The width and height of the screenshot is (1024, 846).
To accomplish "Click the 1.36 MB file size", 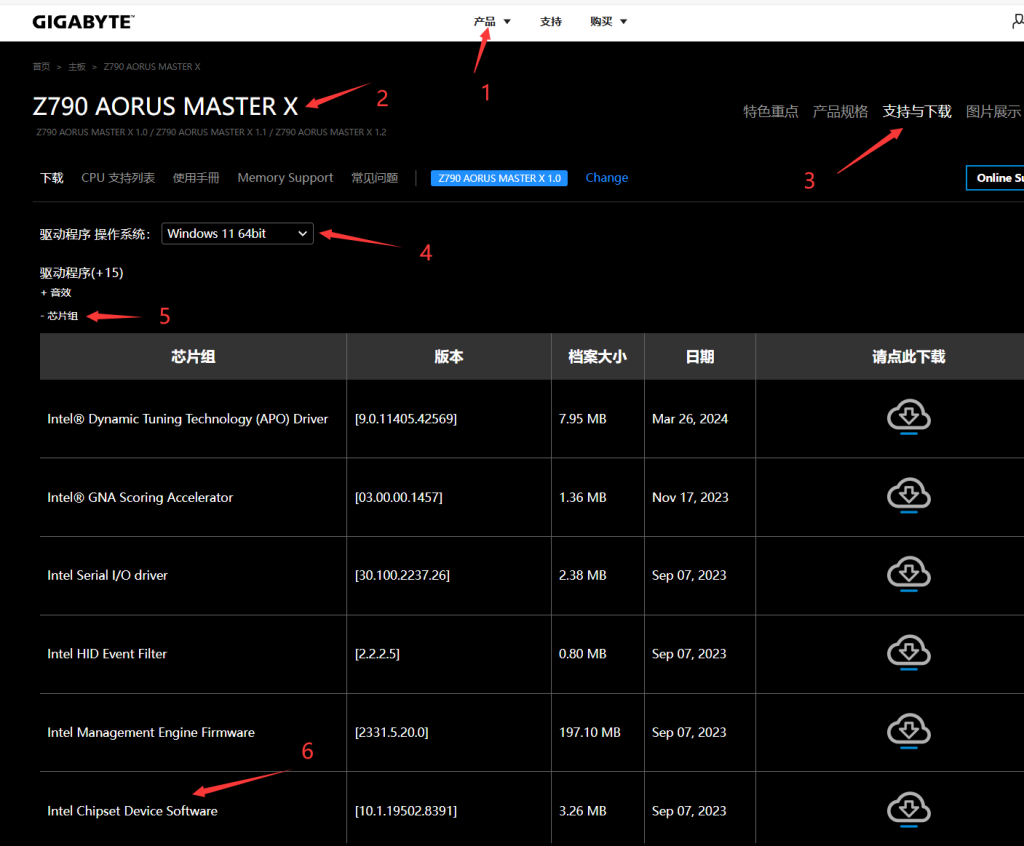I will point(583,497).
